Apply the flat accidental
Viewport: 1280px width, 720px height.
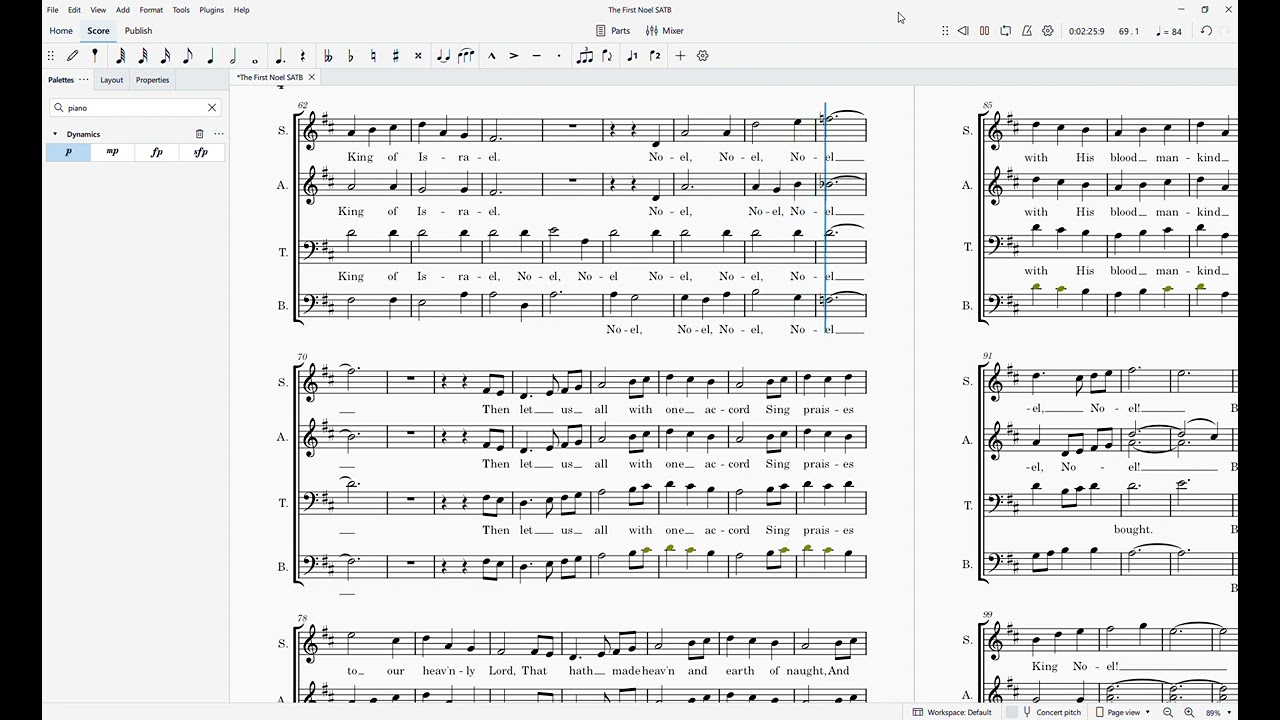[350, 56]
